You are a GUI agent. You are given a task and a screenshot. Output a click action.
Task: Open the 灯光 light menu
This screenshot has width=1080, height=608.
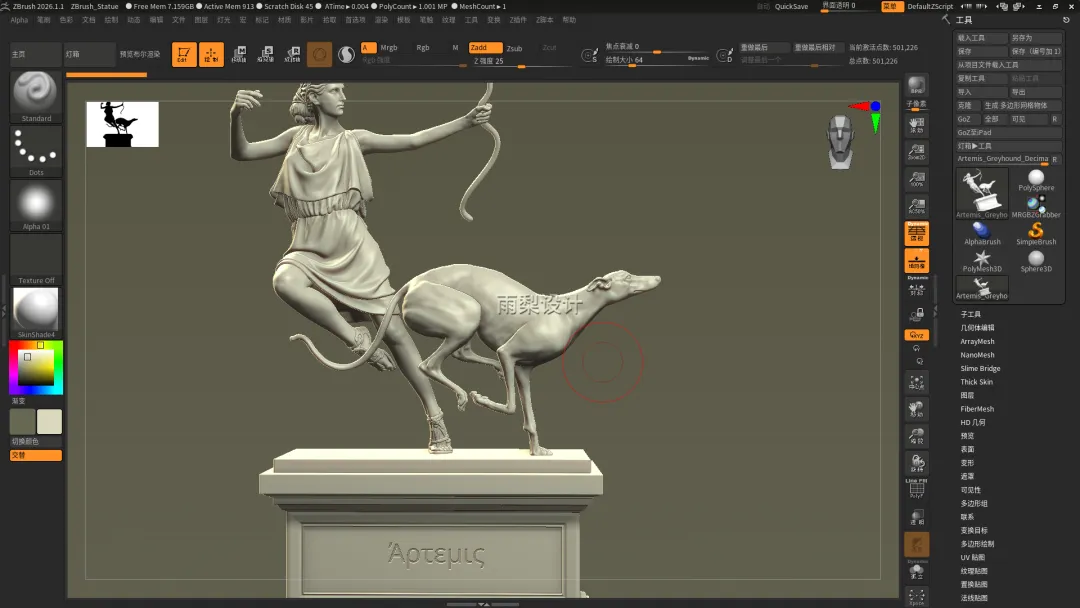click(224, 20)
